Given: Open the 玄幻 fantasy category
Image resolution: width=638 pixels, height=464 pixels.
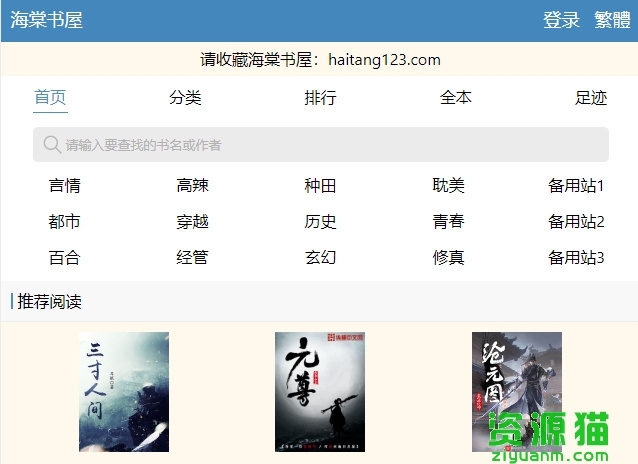Looking at the screenshot, I should pos(321,258).
